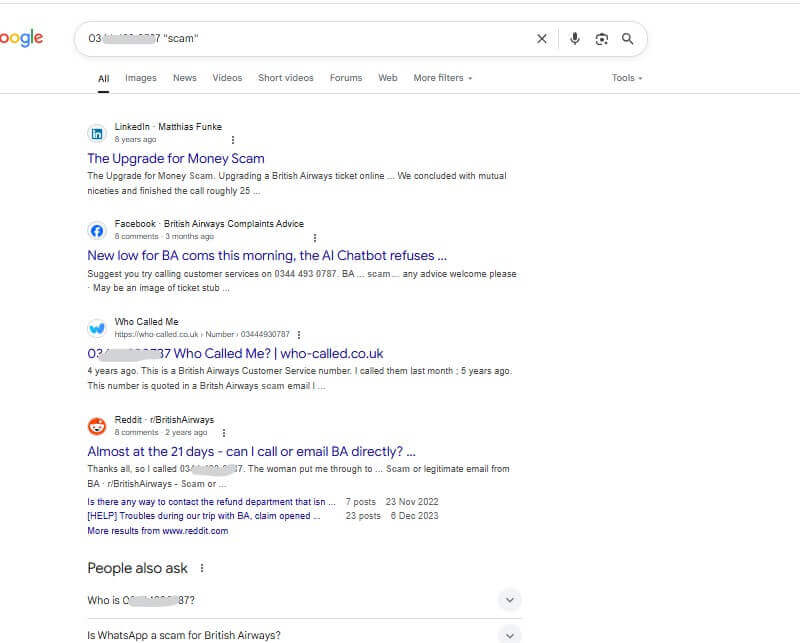Image resolution: width=800 pixels, height=643 pixels.
Task: Clear the search box with X icon
Action: coord(542,39)
